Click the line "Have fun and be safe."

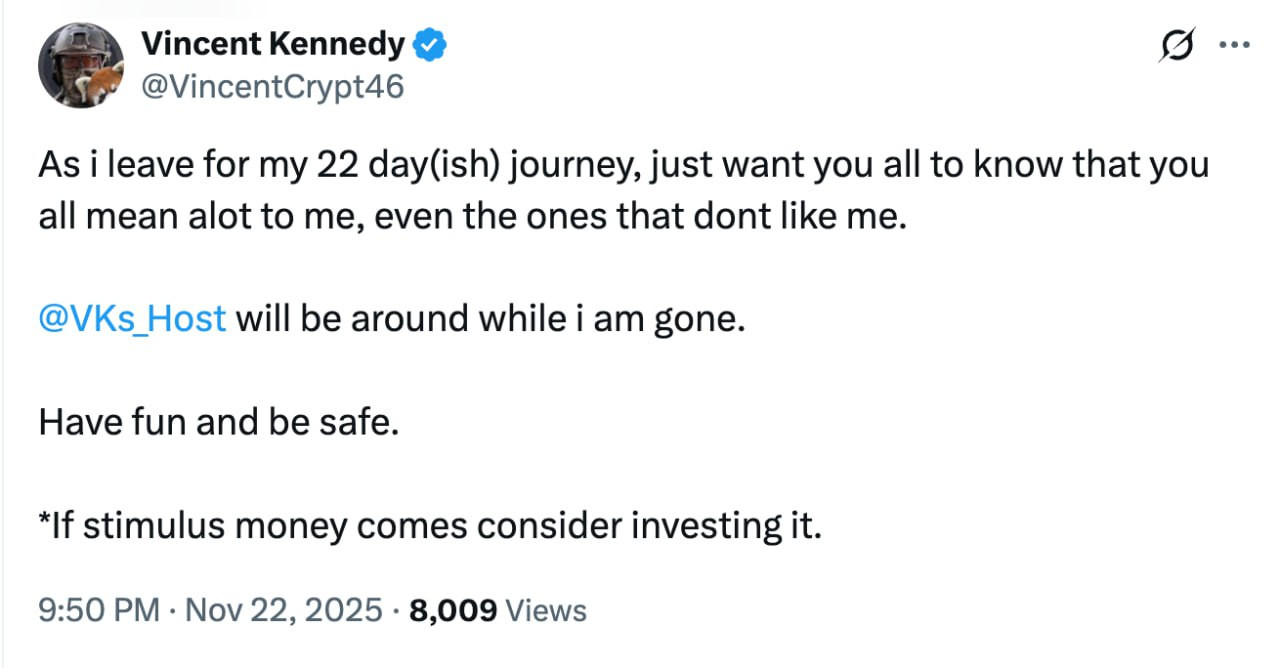219,422
